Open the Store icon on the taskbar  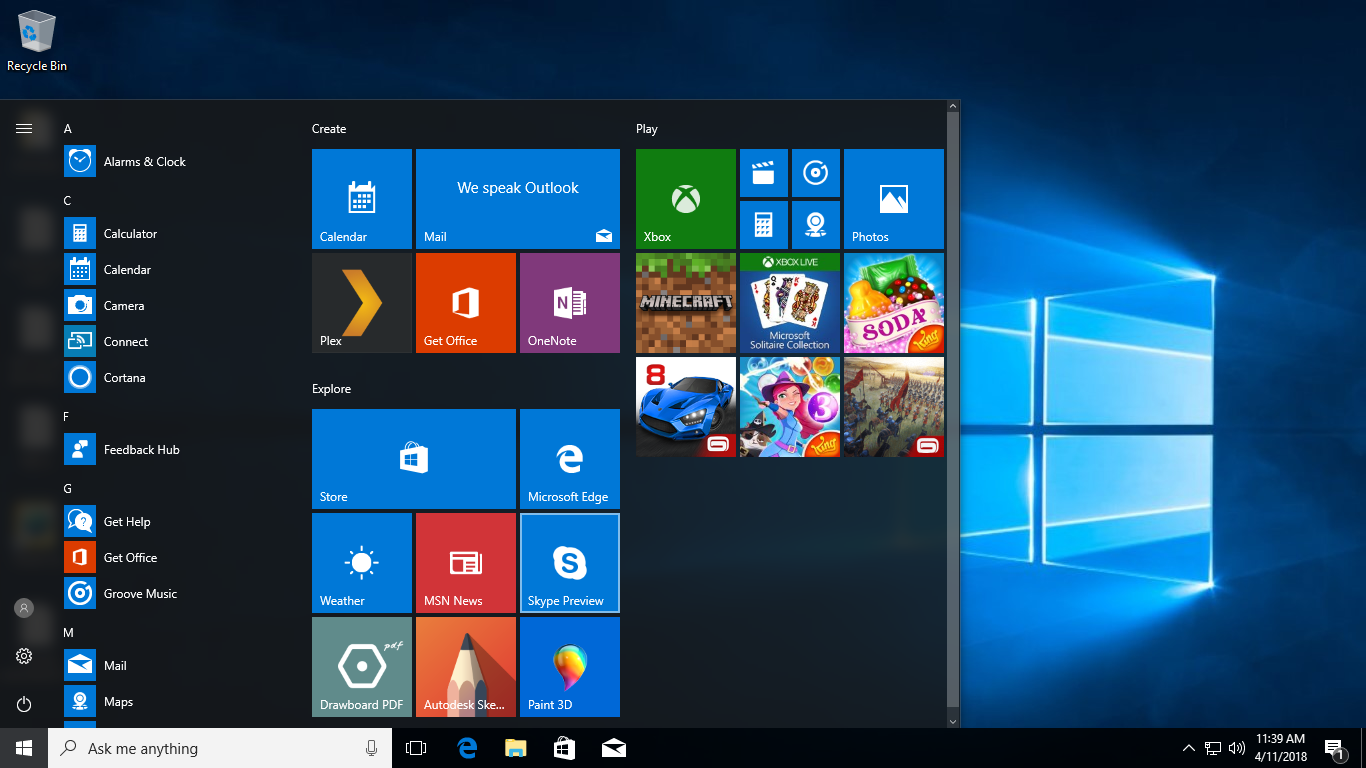click(x=565, y=748)
